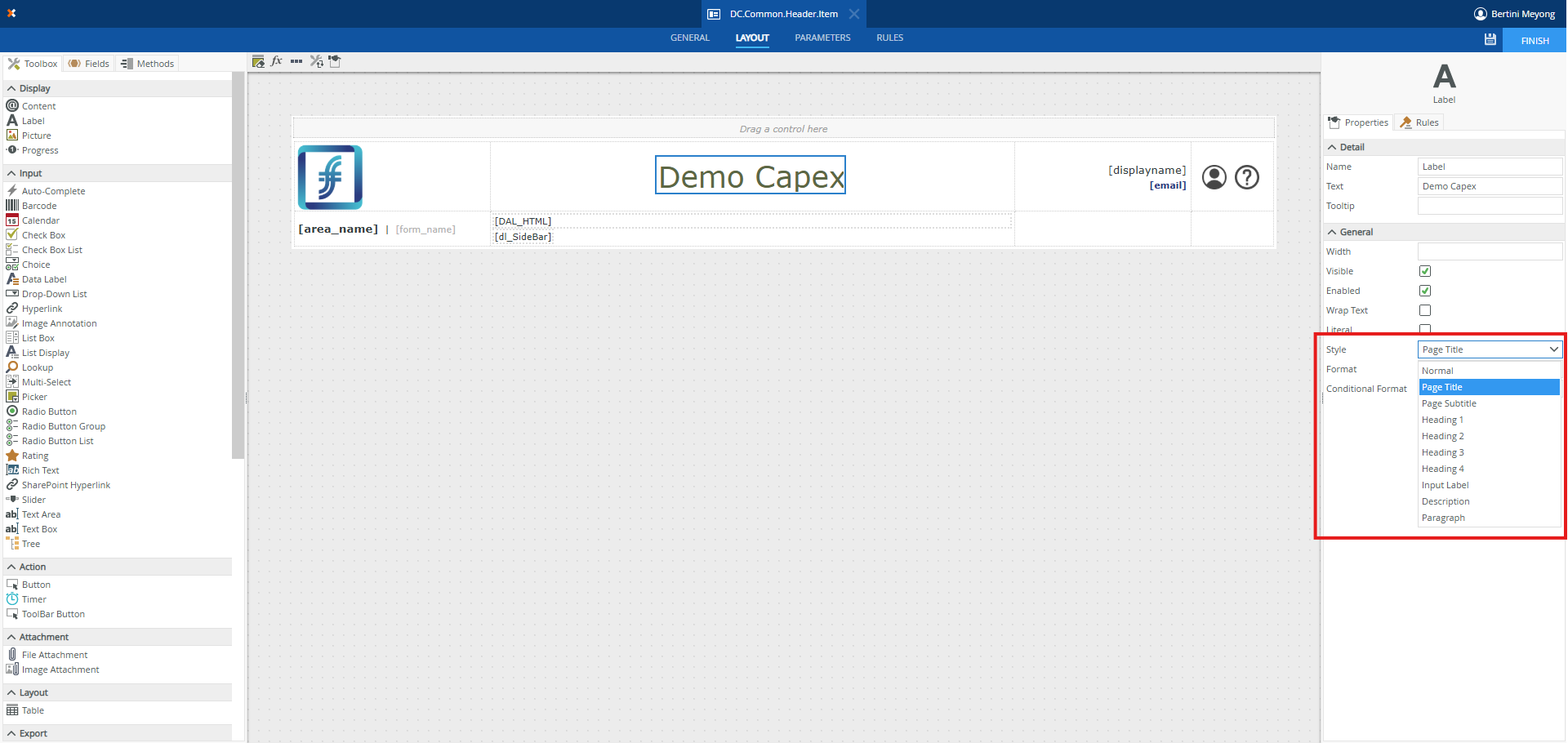Viewport: 1568px width, 743px height.
Task: Collapse the Input section in Toolbox
Action: (11, 173)
